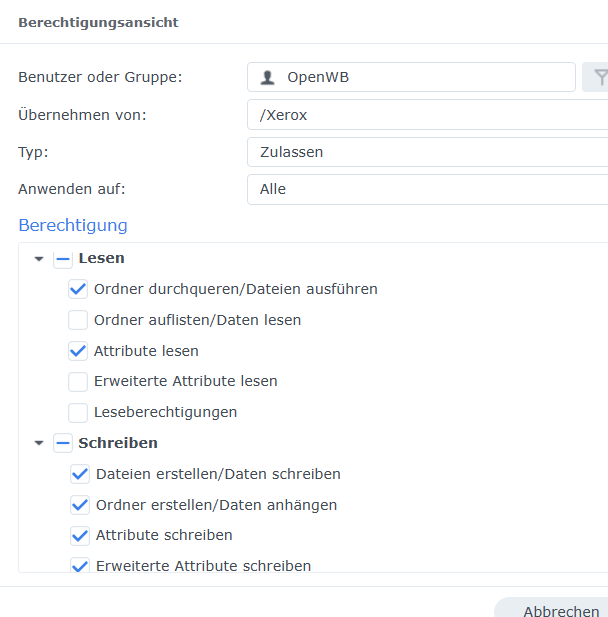Viewport: 608px width, 617px height.
Task: Check the Leseberechtigungen checkbox
Action: click(x=78, y=412)
